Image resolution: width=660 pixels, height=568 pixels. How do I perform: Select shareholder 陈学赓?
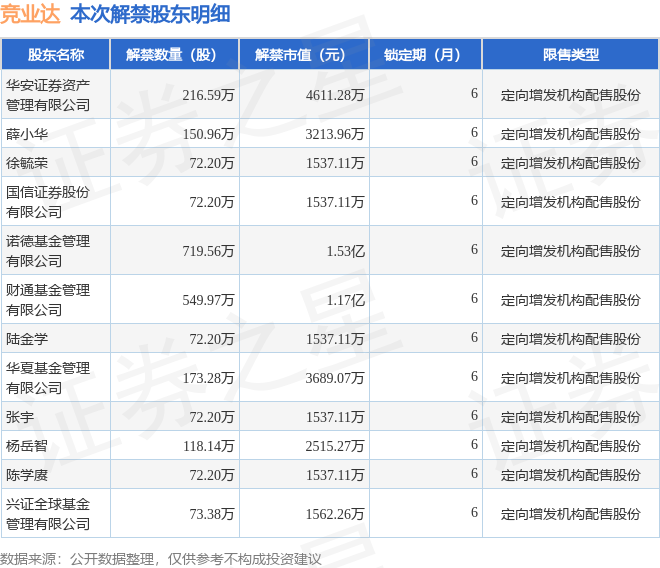[27, 475]
